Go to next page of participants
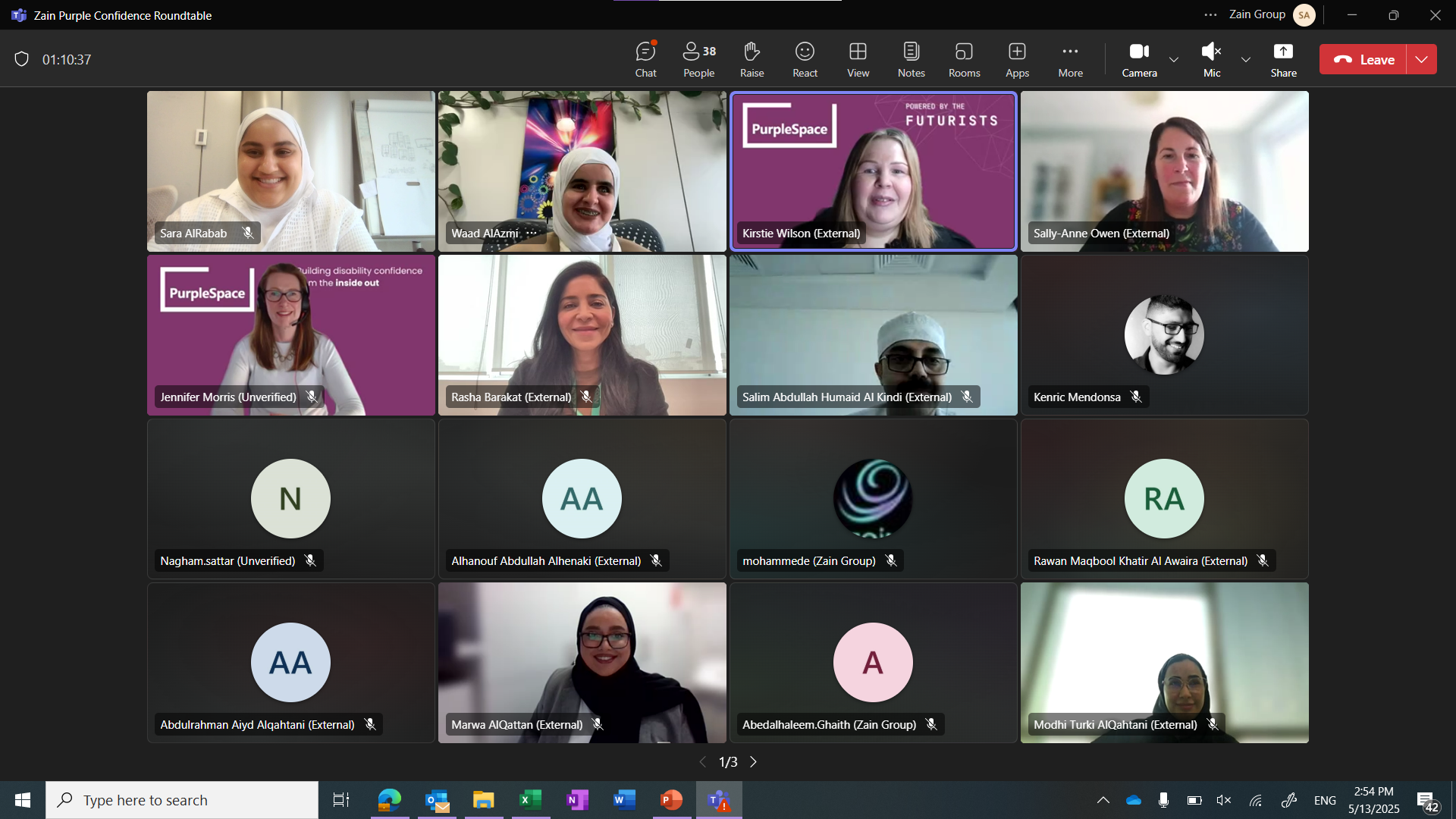This screenshot has height=819, width=1456. pos(753,761)
